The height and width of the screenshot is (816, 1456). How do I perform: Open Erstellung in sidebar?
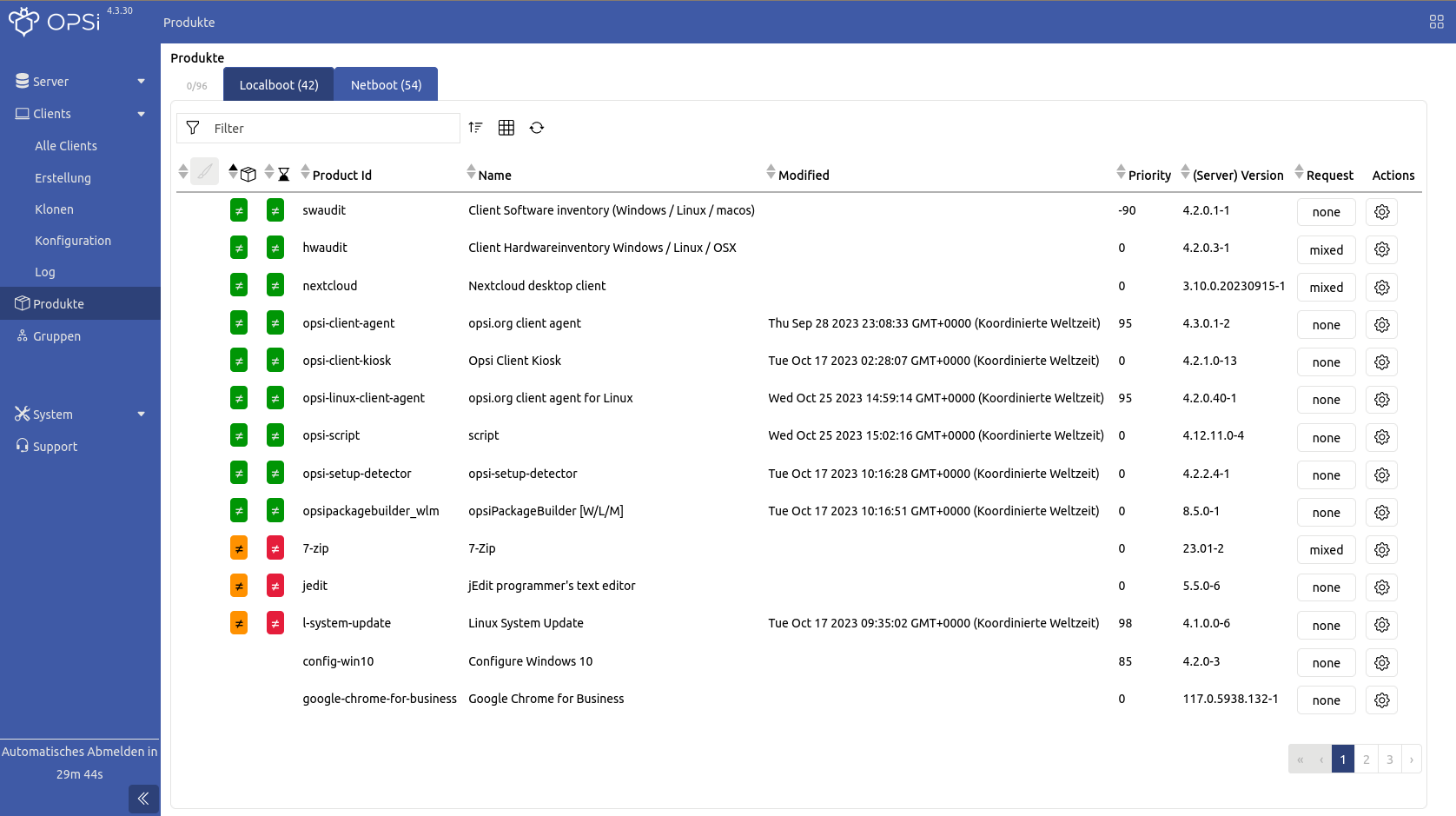63,178
